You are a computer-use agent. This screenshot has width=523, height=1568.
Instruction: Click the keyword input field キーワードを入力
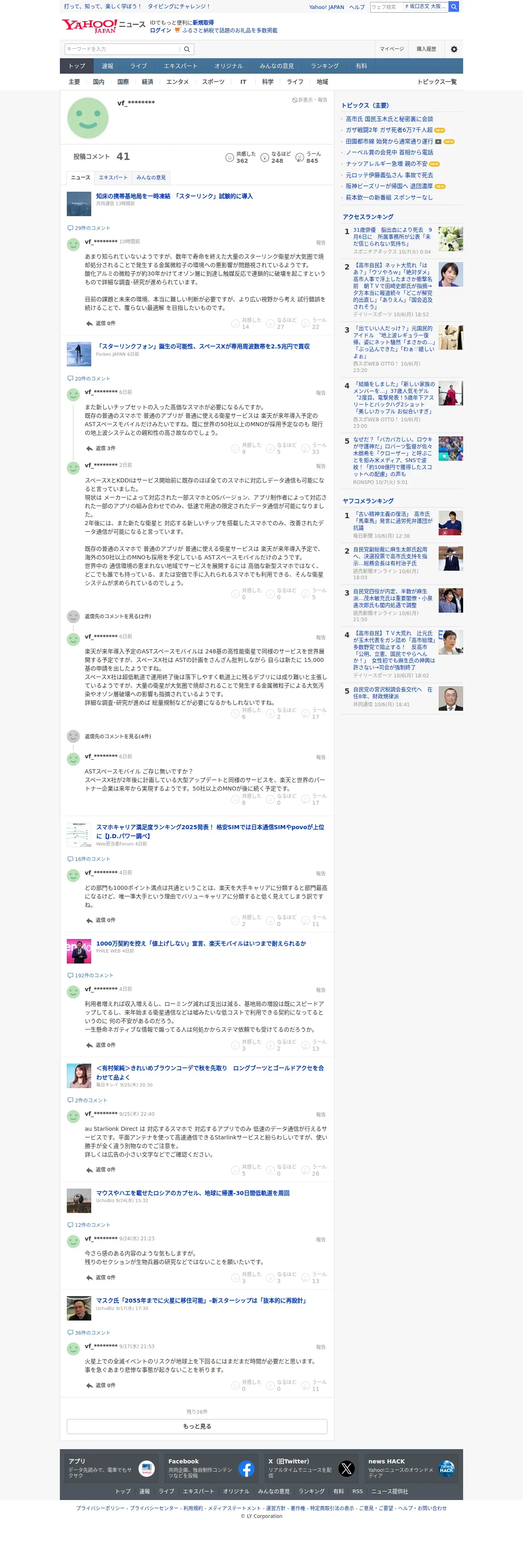pyautogui.click(x=122, y=49)
